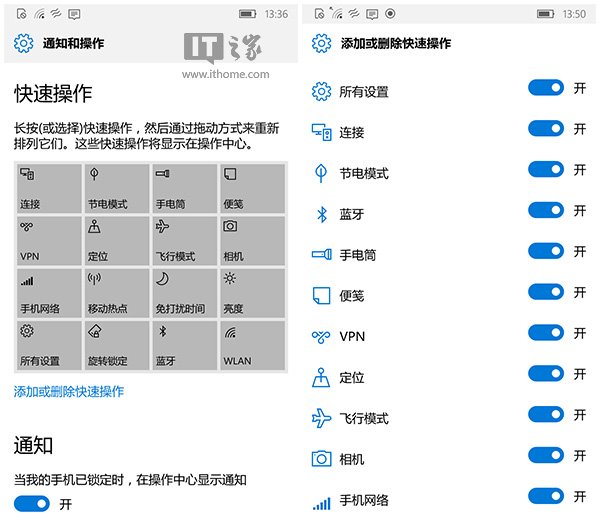Toggle the 飞行模式 quick action switch

click(x=546, y=415)
